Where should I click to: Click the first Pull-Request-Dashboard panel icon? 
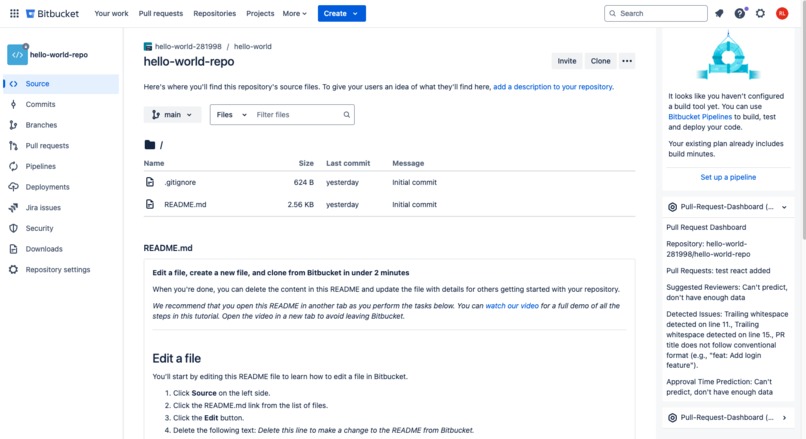(x=672, y=207)
